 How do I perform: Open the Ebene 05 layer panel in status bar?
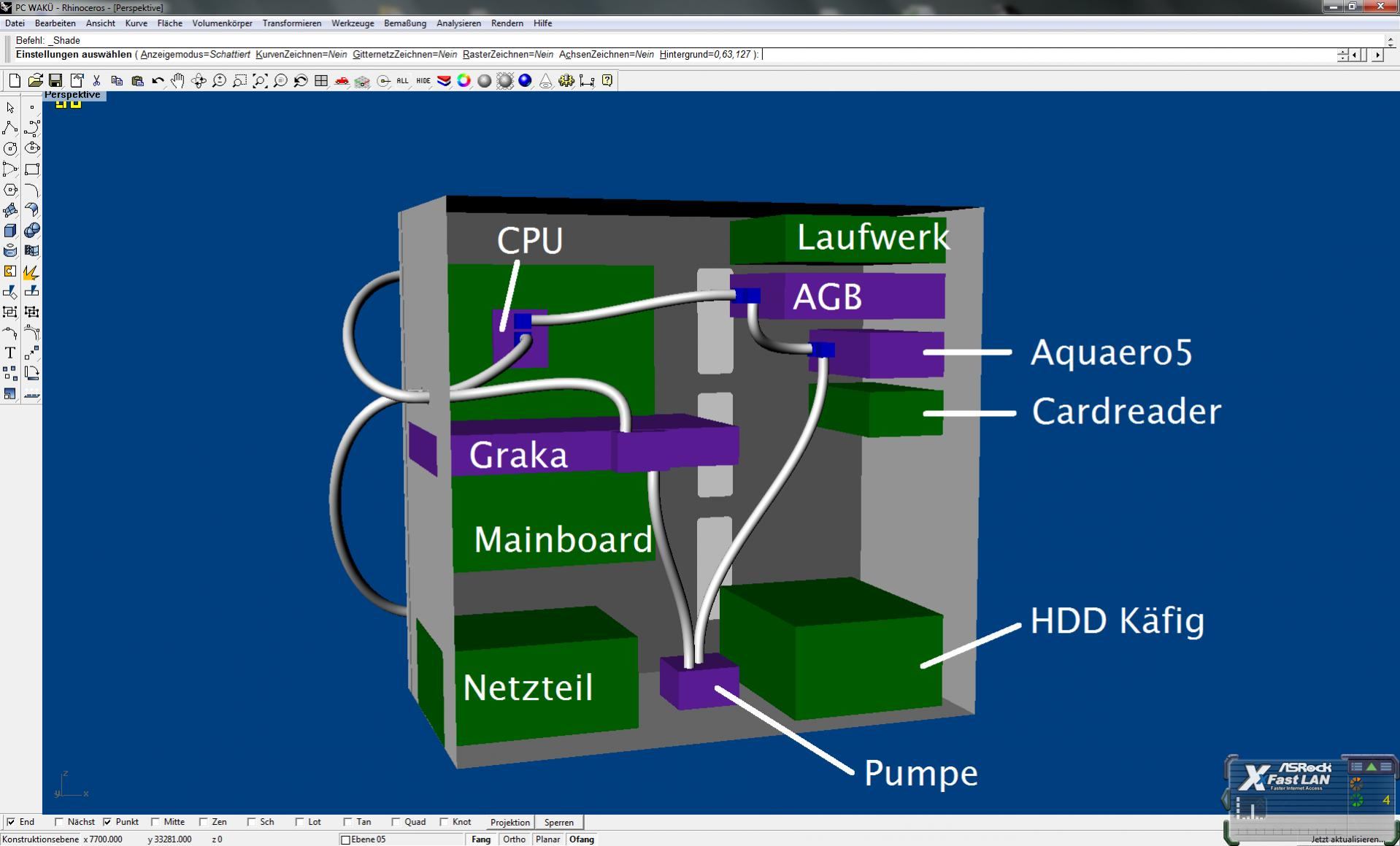401,839
